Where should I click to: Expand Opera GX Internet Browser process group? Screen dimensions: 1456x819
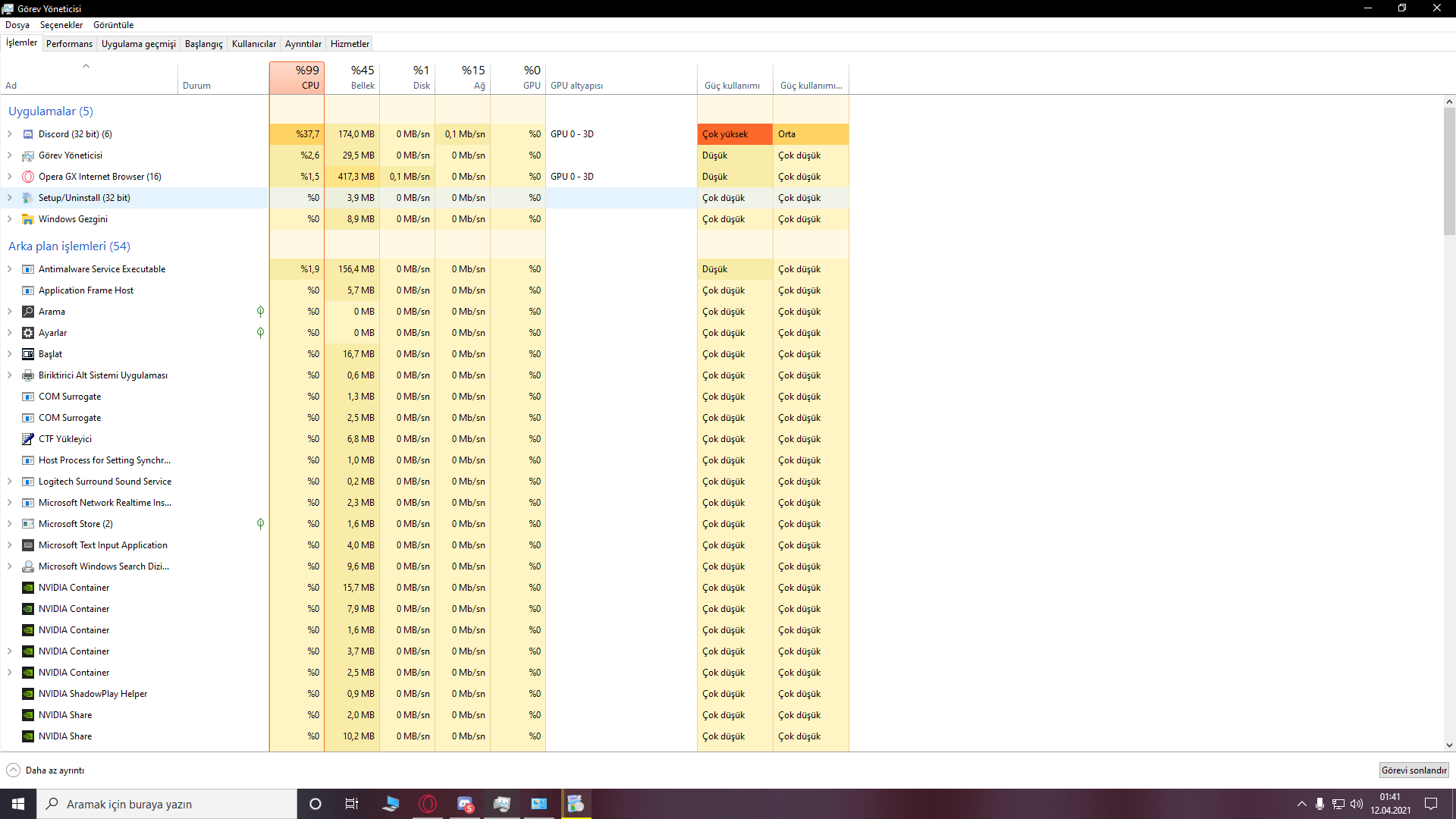coord(10,177)
